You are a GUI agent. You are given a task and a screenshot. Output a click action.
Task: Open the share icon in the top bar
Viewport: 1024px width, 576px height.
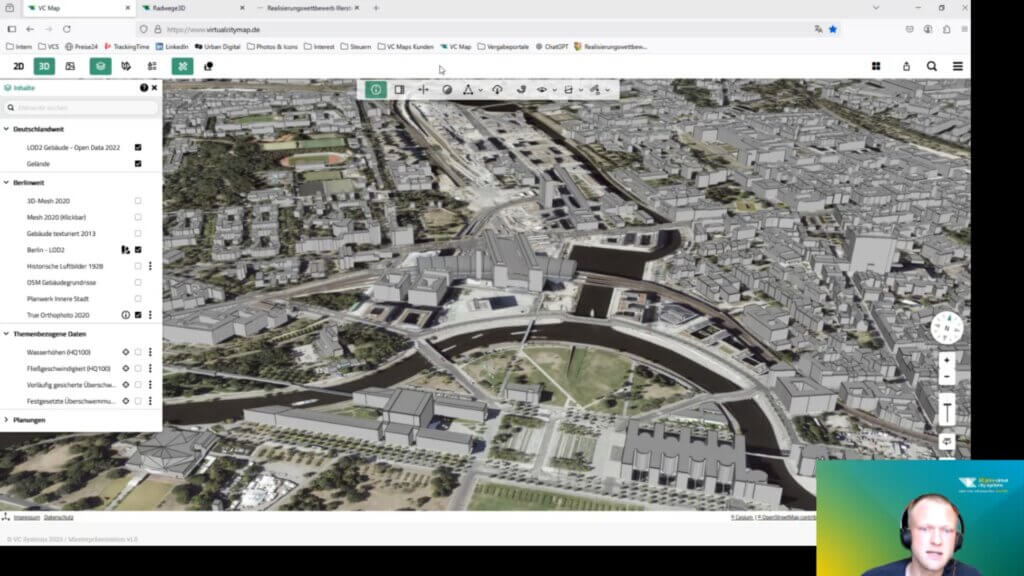906,67
